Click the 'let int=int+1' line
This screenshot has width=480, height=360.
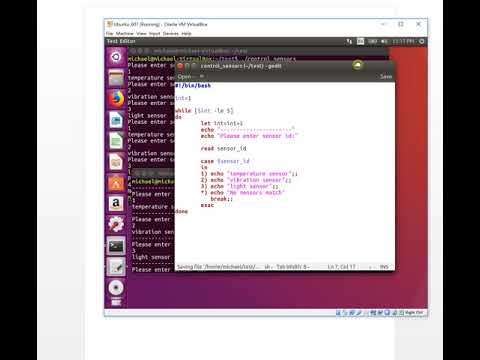pyautogui.click(x=222, y=123)
